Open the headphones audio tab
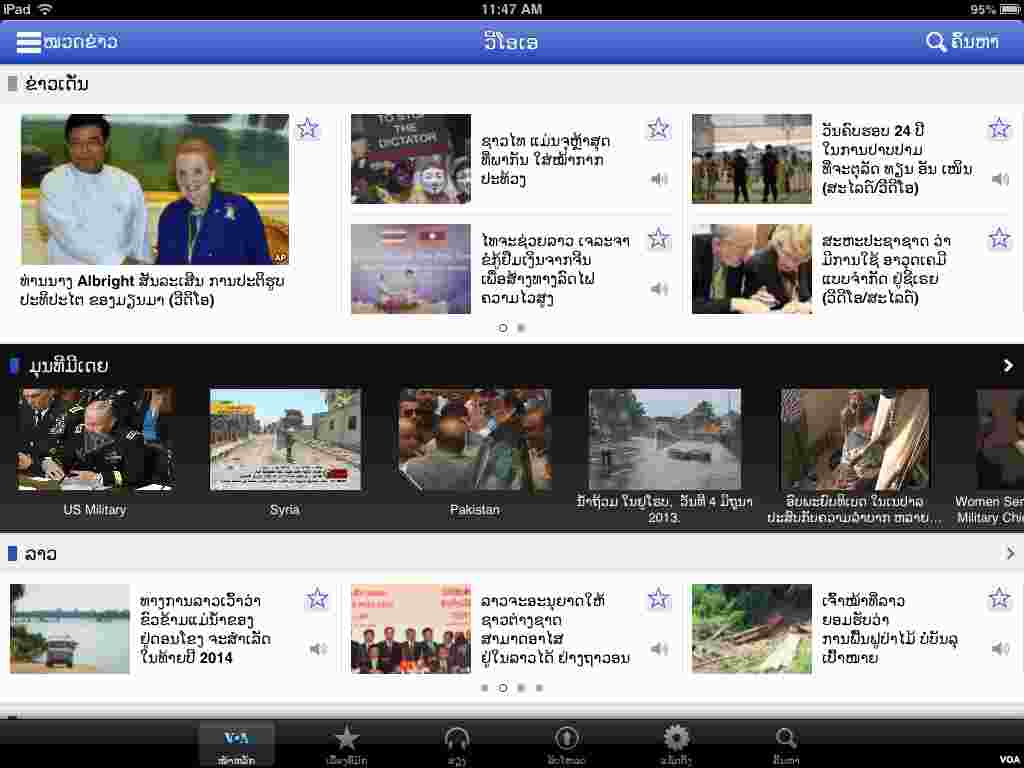This screenshot has width=1024, height=768. (x=456, y=745)
